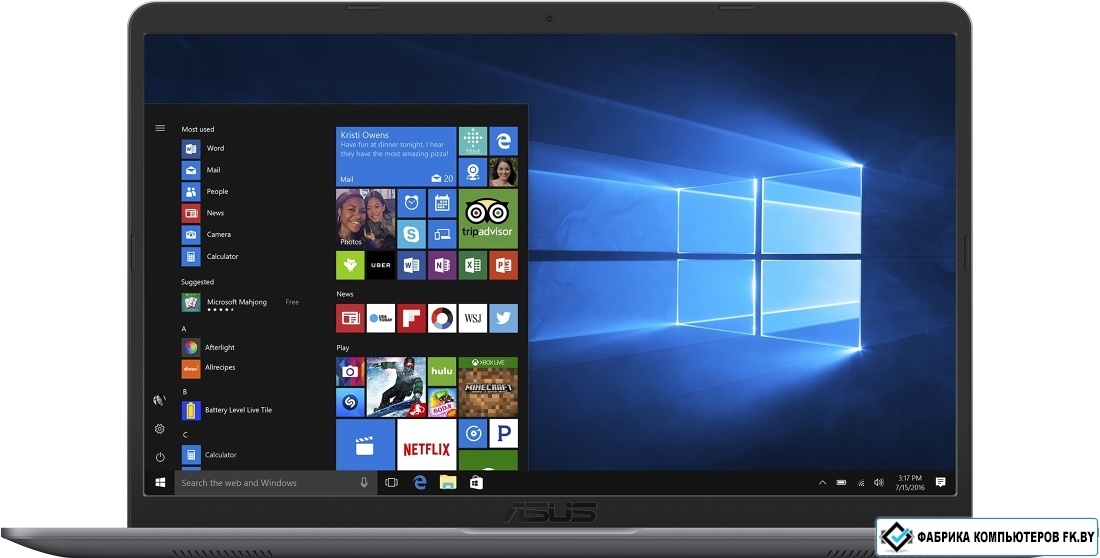Launch the Skype tile

point(411,235)
